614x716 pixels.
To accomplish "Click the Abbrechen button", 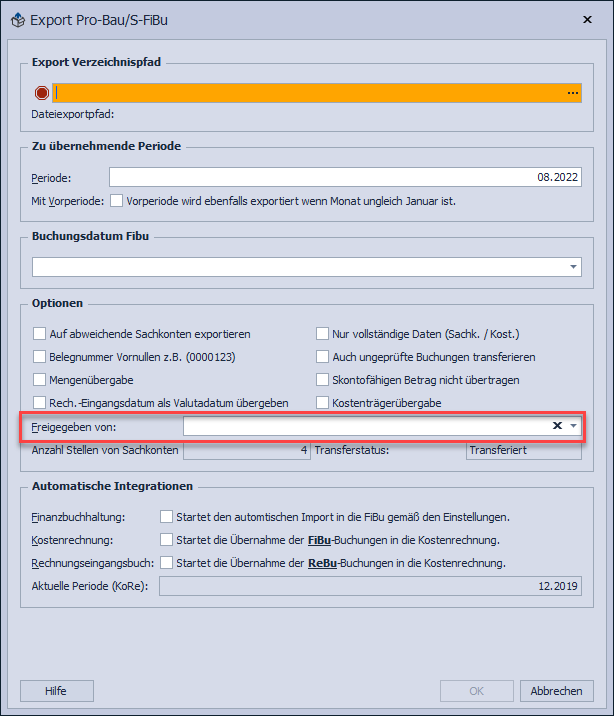I will click(x=556, y=691).
